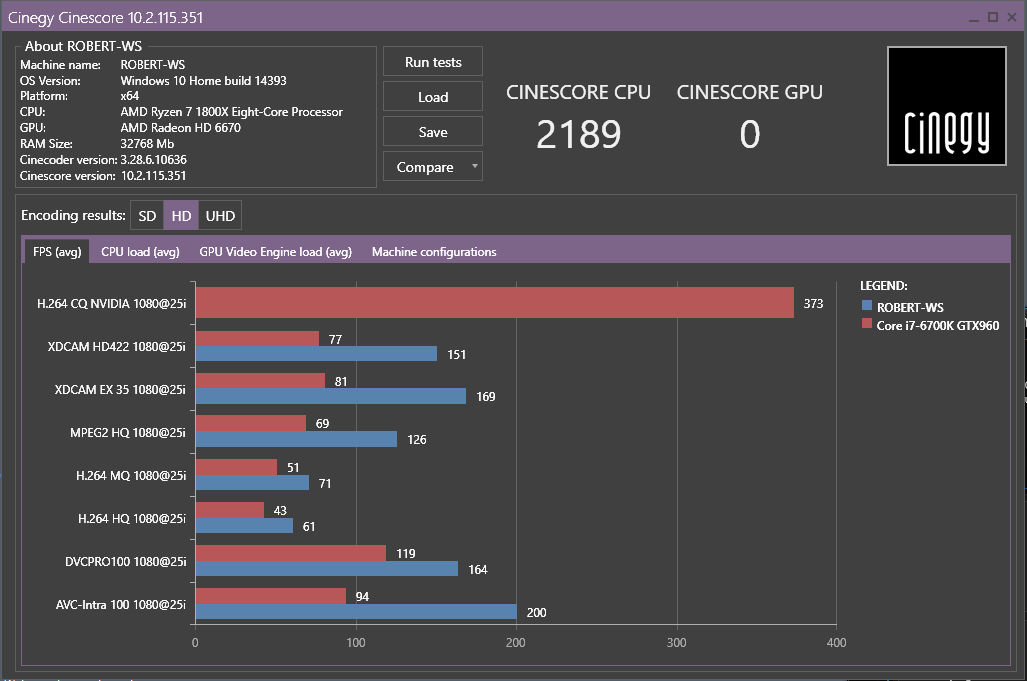Click blue ROBERT-WS legend swatch

coord(867,306)
